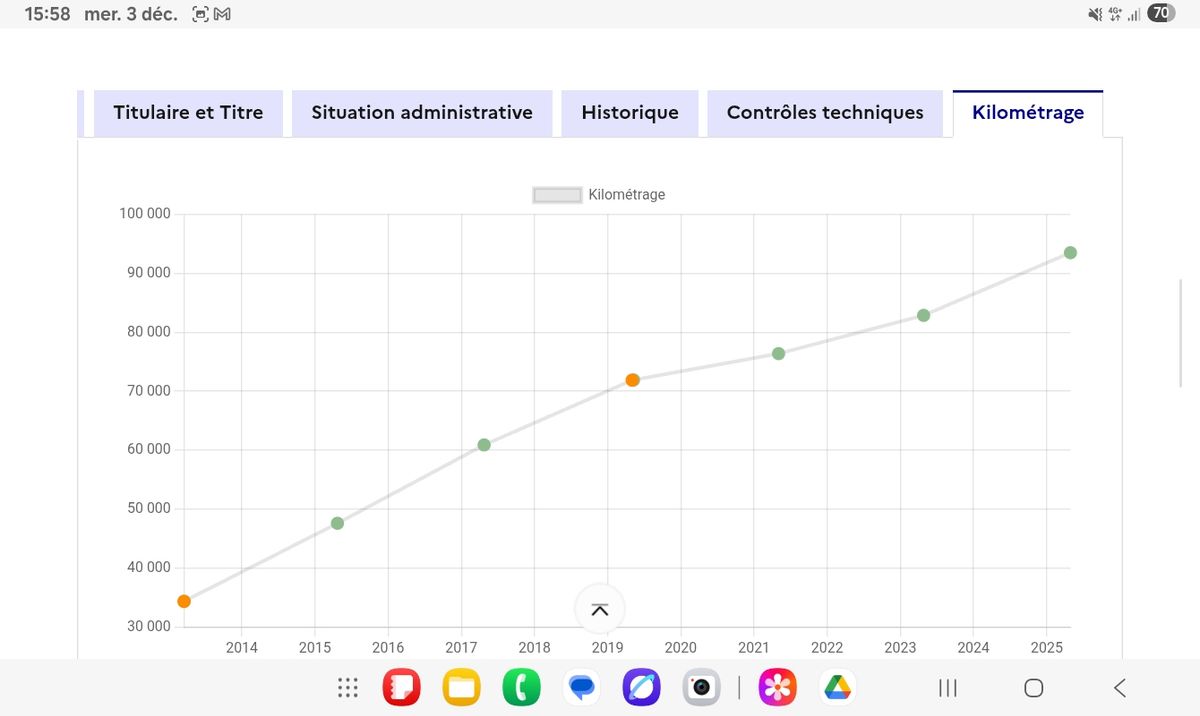Click the grey Kilométrage legend swatch
The height and width of the screenshot is (716, 1200).
click(x=557, y=195)
